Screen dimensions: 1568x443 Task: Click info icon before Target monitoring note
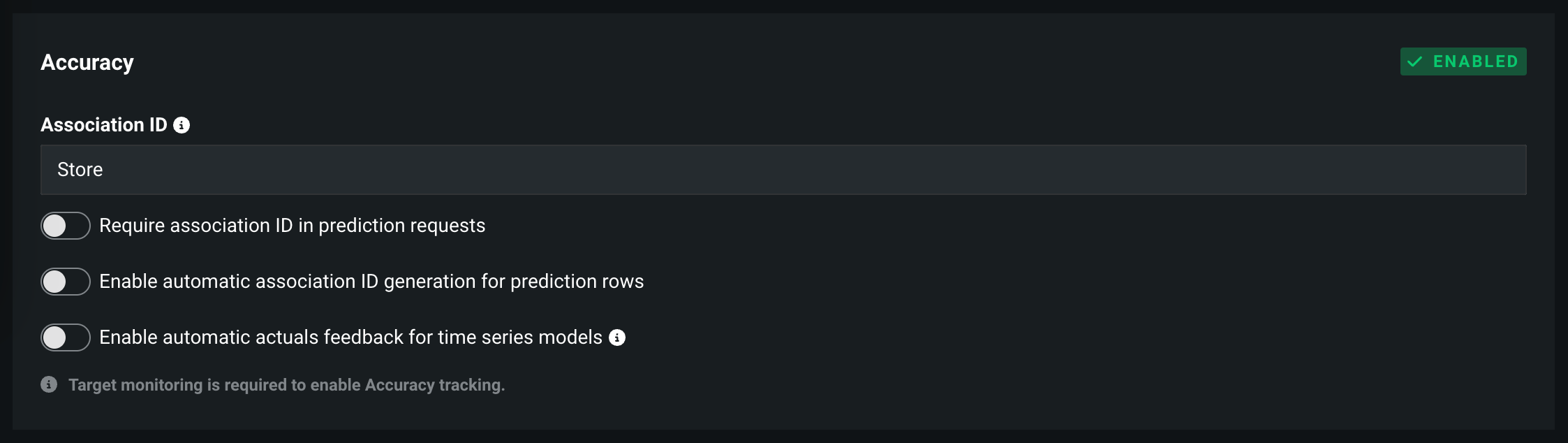coord(49,384)
